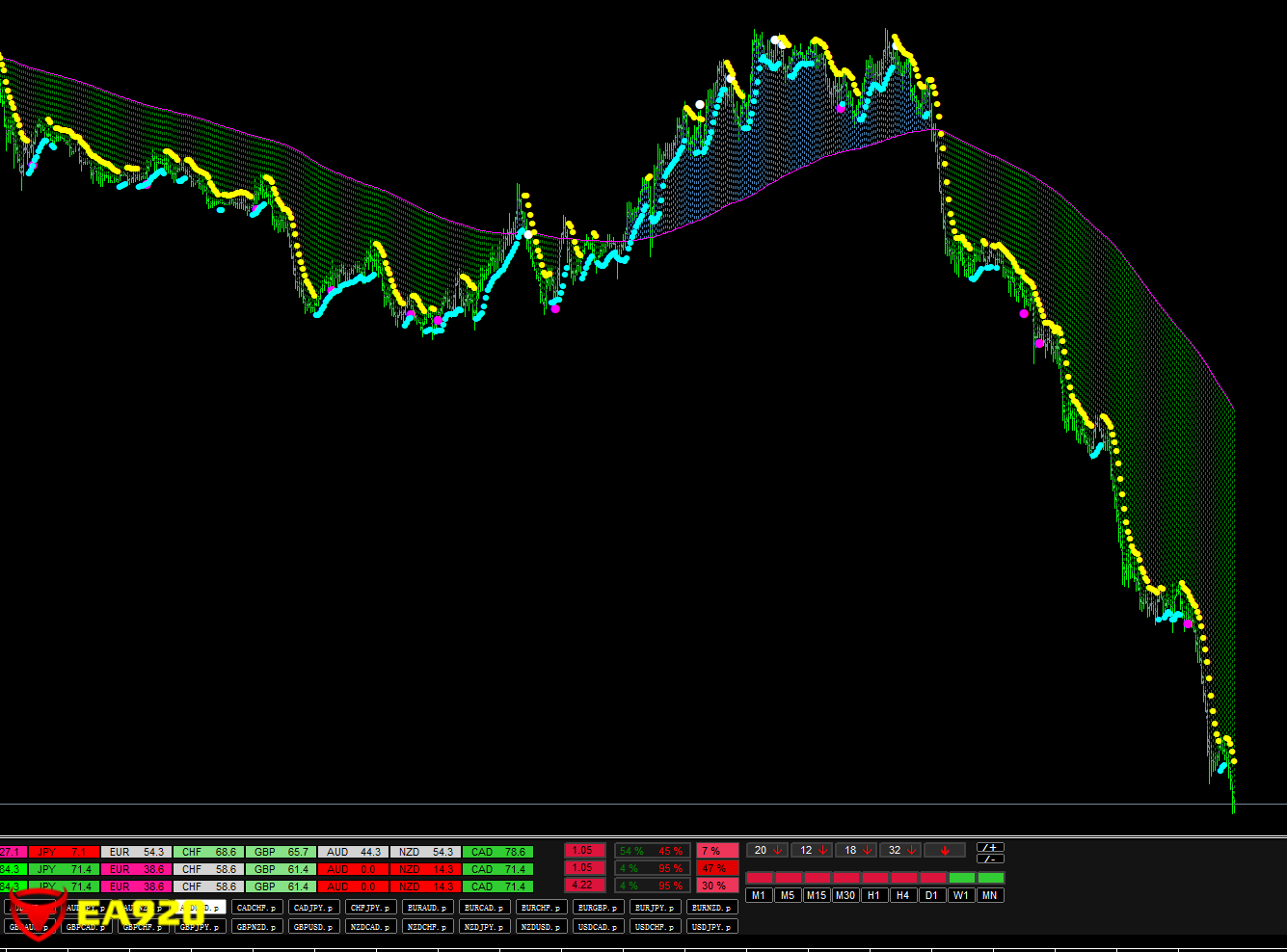
Task: Click the red down arrow beside 12
Action: [822, 850]
